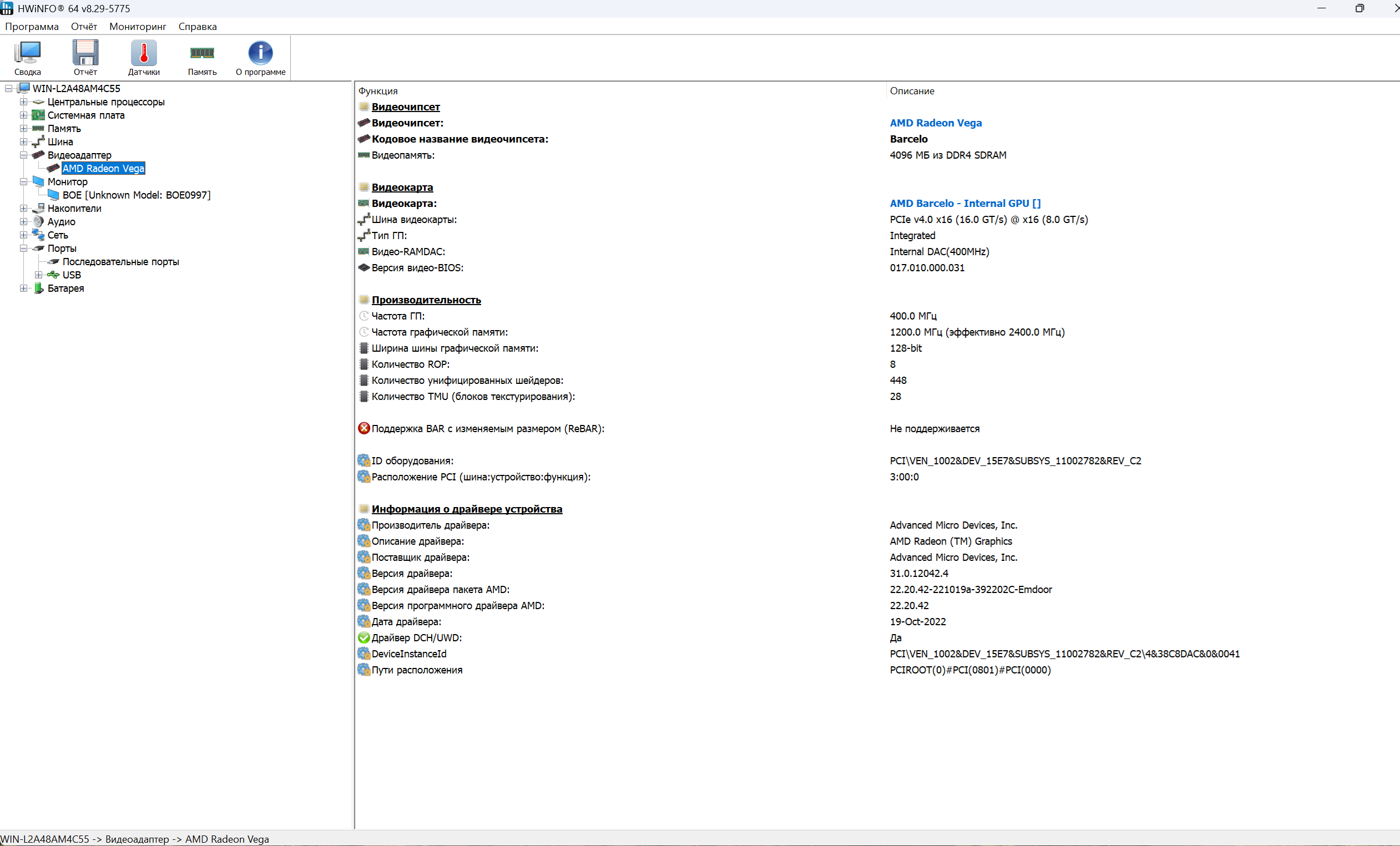This screenshot has width=1400, height=846.
Task: Click the Аудио speaker tree icon
Action: coord(39,221)
